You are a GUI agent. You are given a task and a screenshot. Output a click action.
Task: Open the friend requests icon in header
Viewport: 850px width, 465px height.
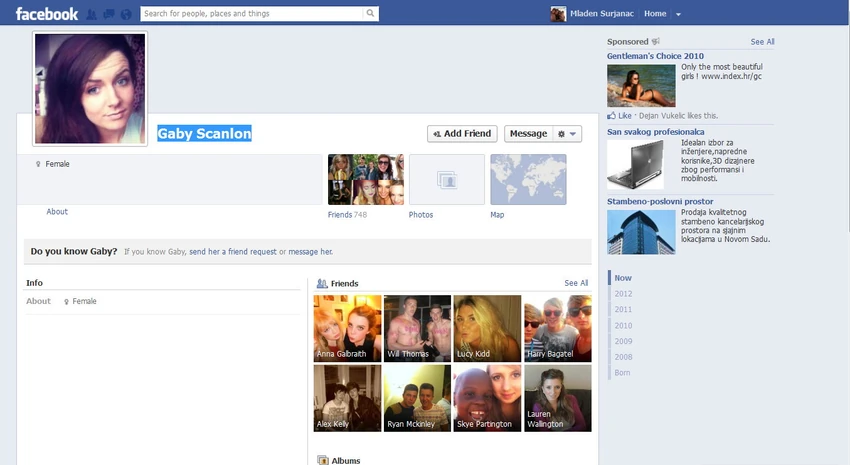(92, 14)
